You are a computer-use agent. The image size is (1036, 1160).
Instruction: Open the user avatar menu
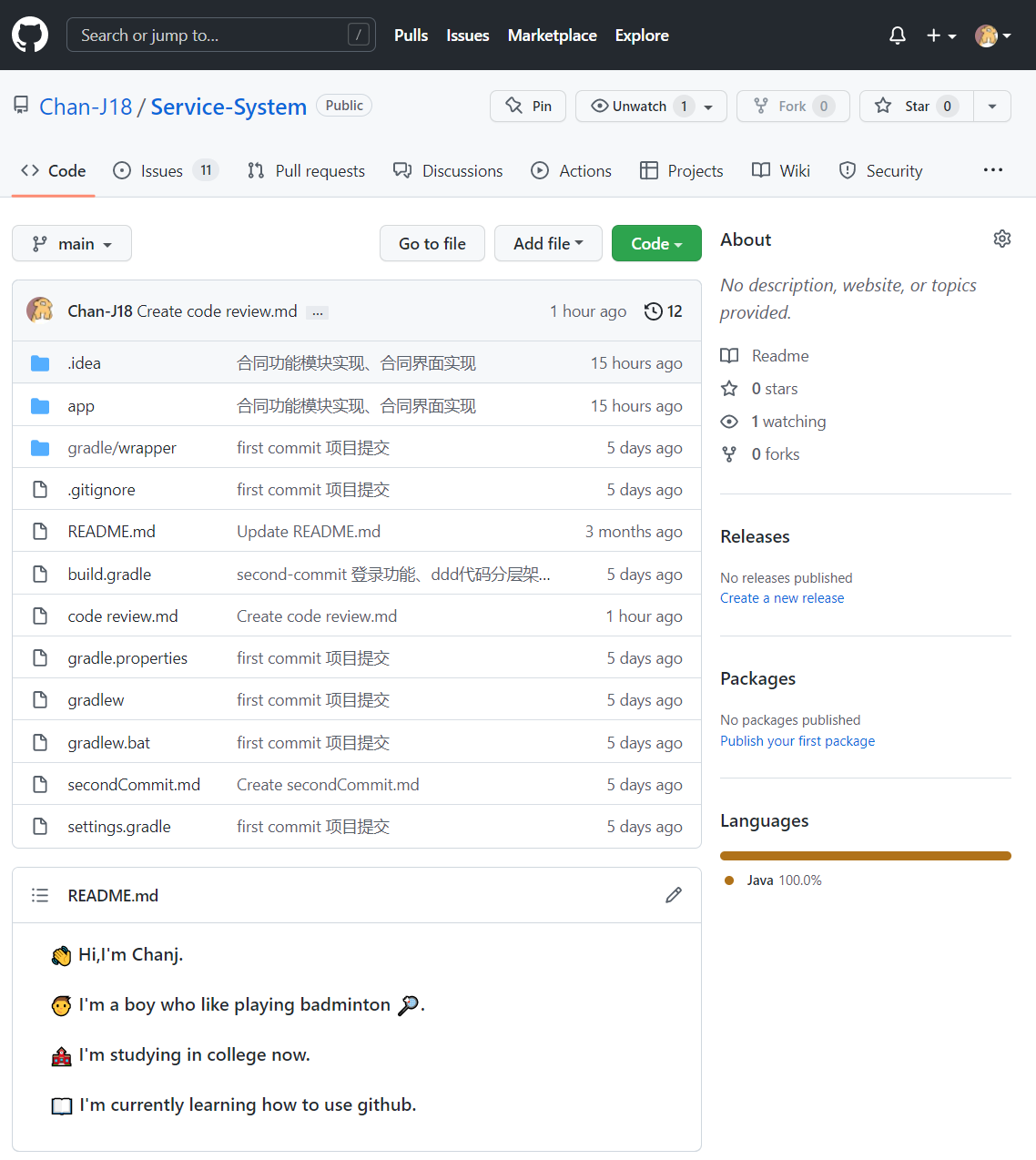993,36
